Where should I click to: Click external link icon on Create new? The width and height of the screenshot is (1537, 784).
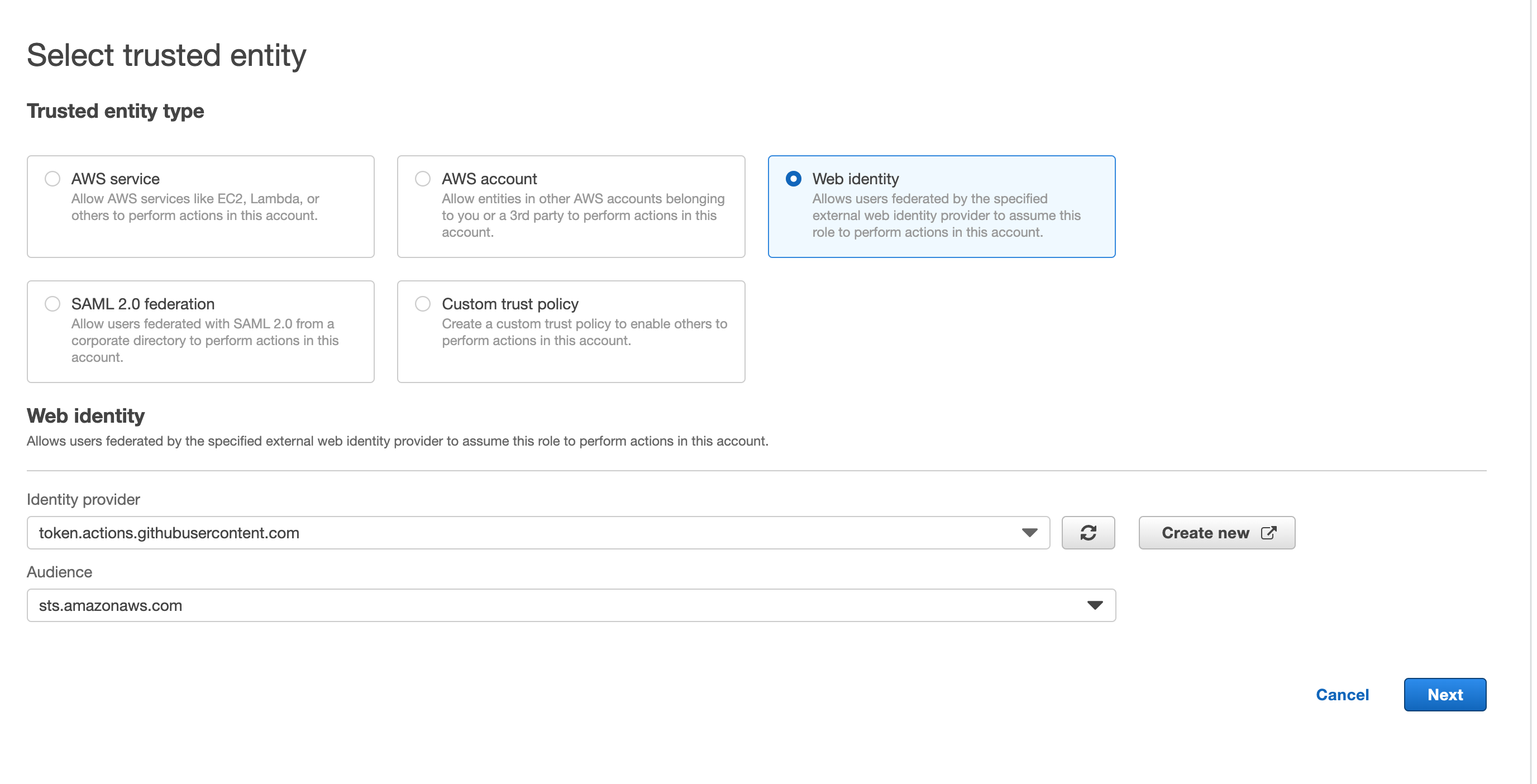1268,532
